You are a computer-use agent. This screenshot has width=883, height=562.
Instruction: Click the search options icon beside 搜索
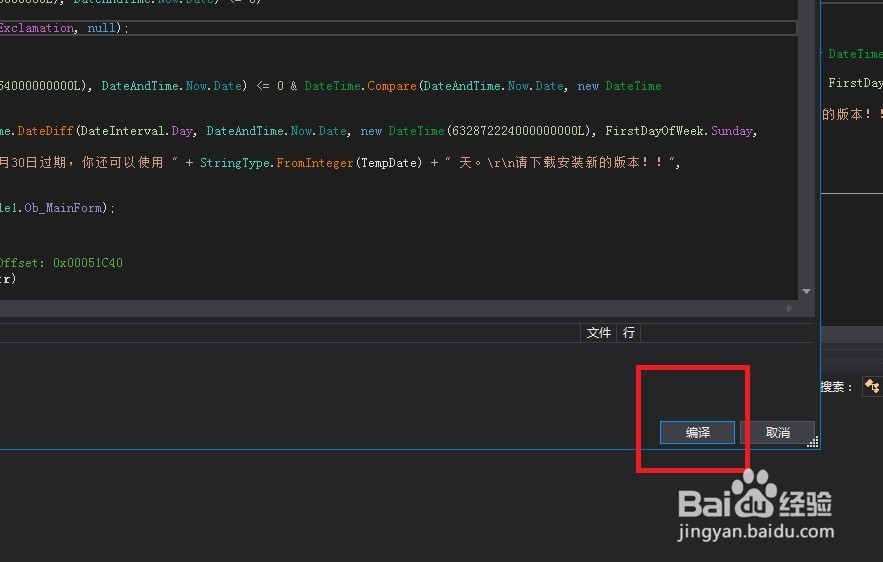(x=872, y=386)
